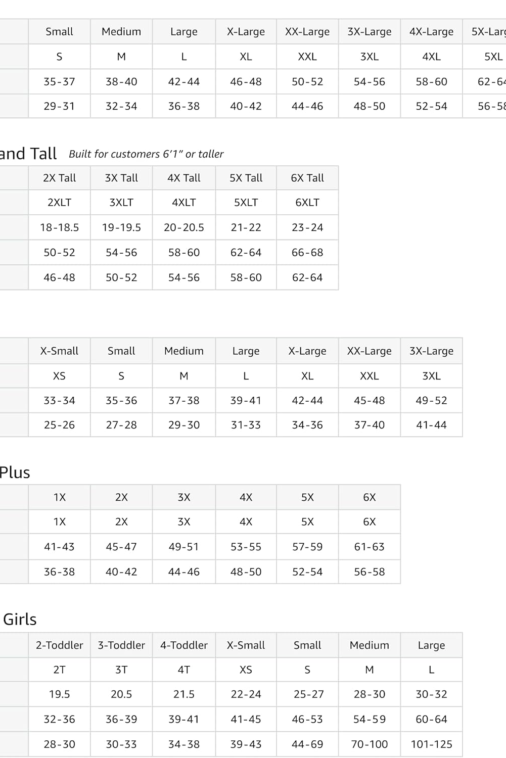Click the 18-18.5 neck measurement cell
Viewport: 506px width, 758px height.
pyautogui.click(x=59, y=228)
